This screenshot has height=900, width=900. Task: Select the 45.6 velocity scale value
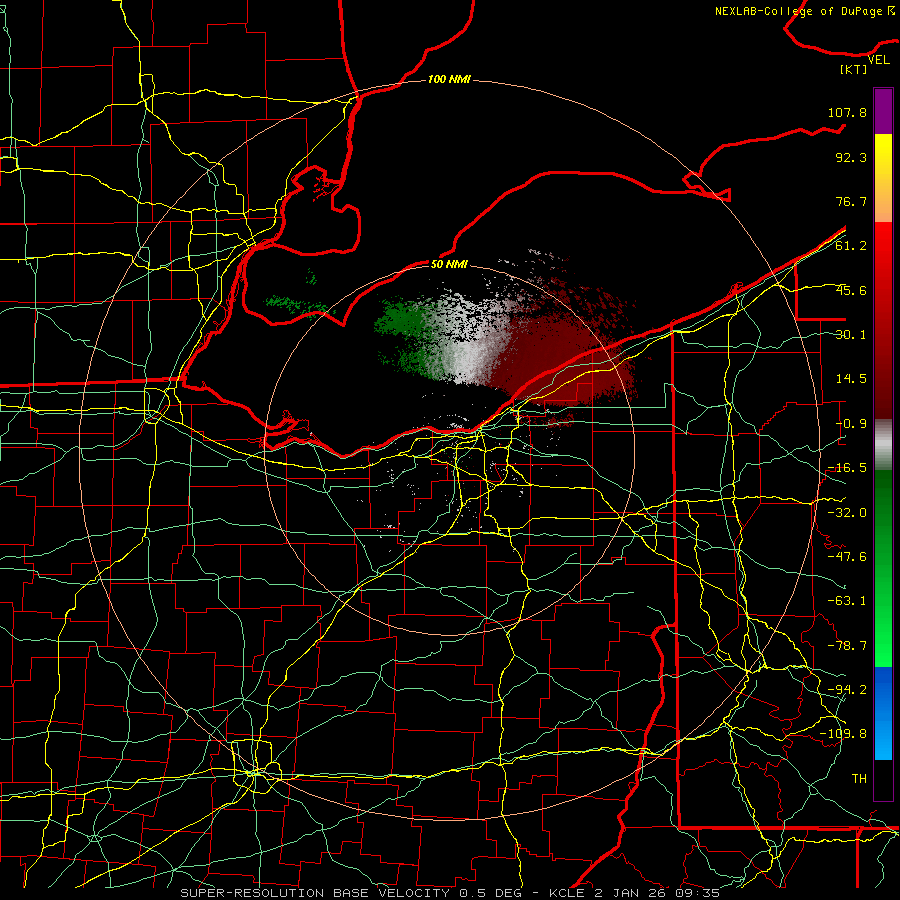point(851,290)
